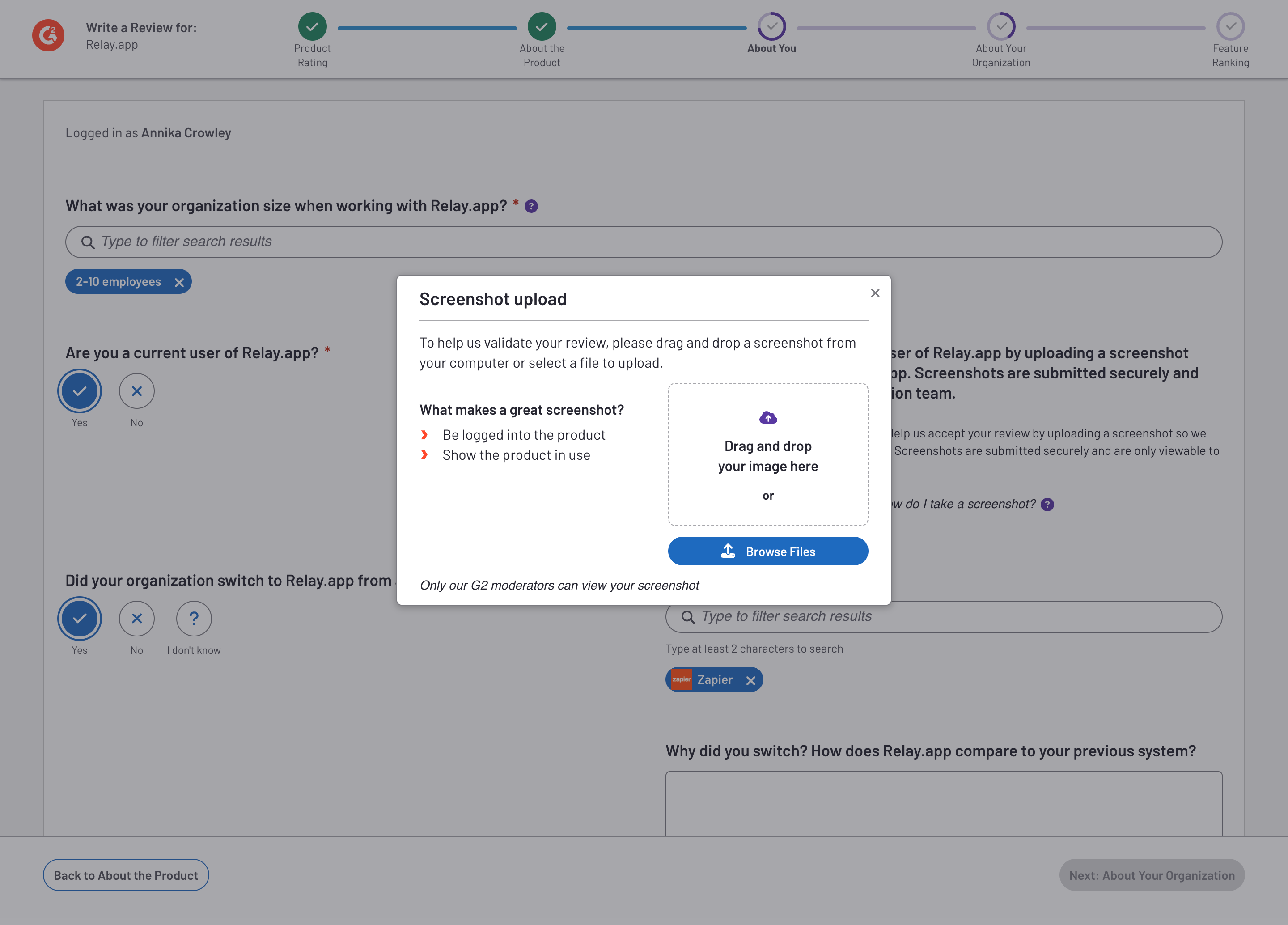The image size is (1288, 925).
Task: Select No for current user of Relay.app
Action: 136,390
